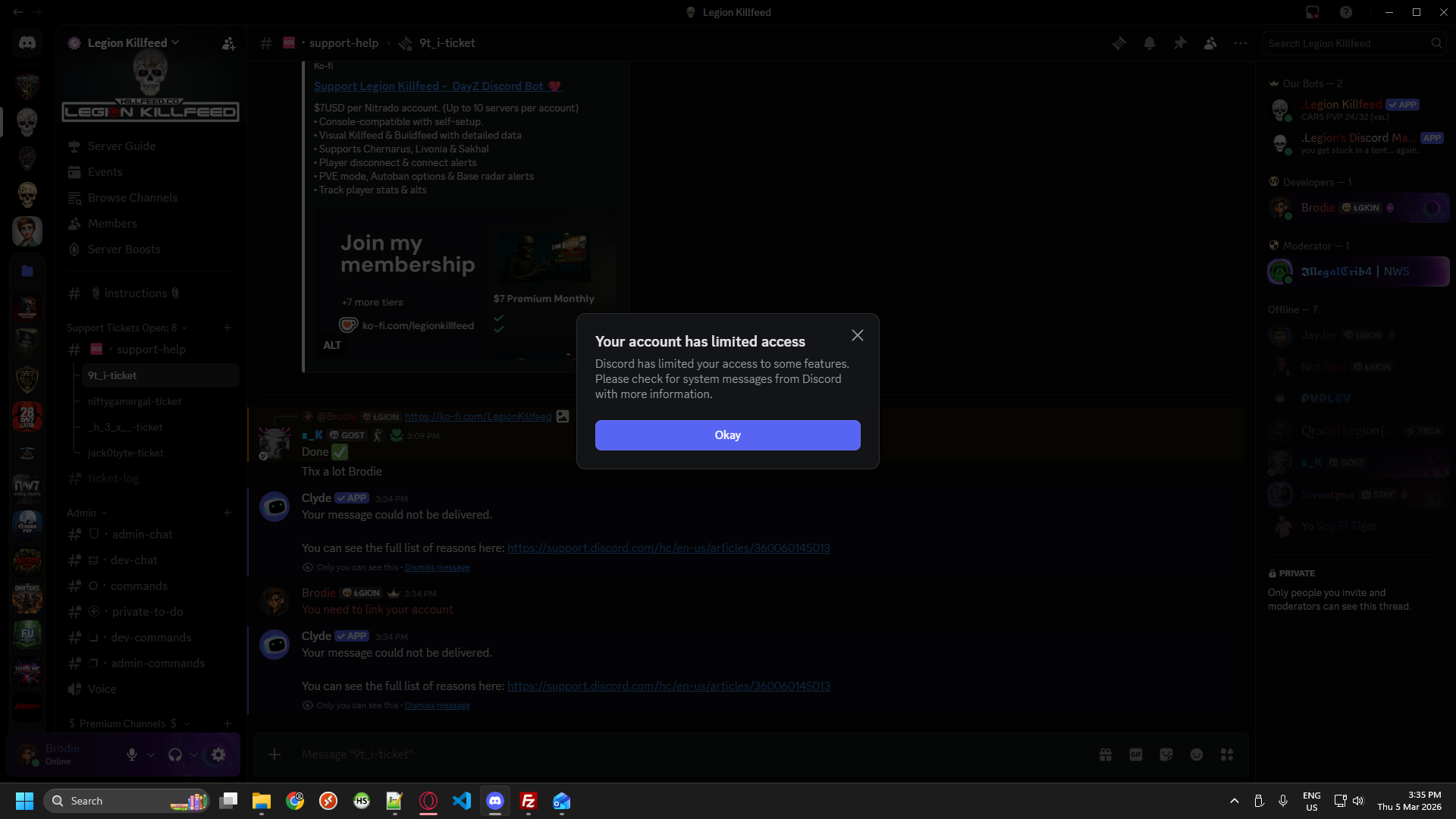Collapse the Support Tickets Open category
The width and height of the screenshot is (1456, 819).
tap(127, 328)
